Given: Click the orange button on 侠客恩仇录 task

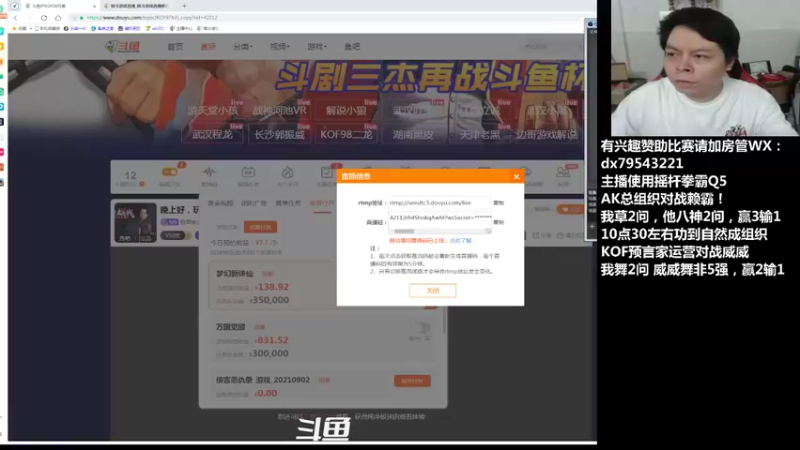Looking at the screenshot, I should pos(412,381).
